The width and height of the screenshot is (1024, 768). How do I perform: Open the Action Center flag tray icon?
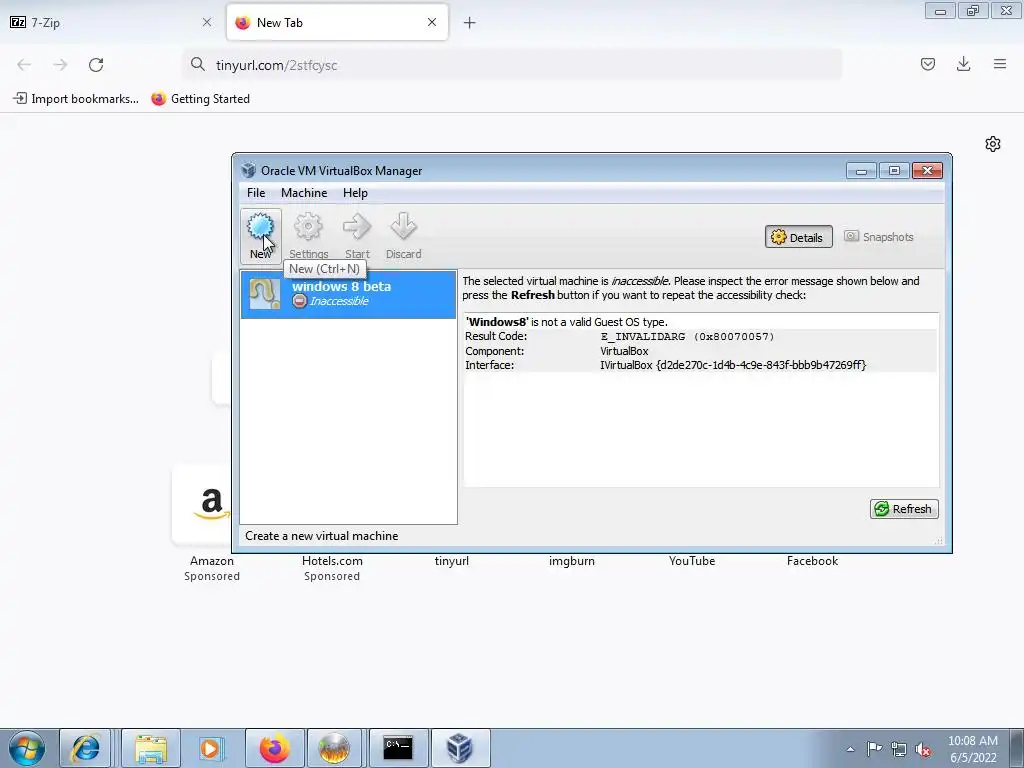tap(874, 749)
